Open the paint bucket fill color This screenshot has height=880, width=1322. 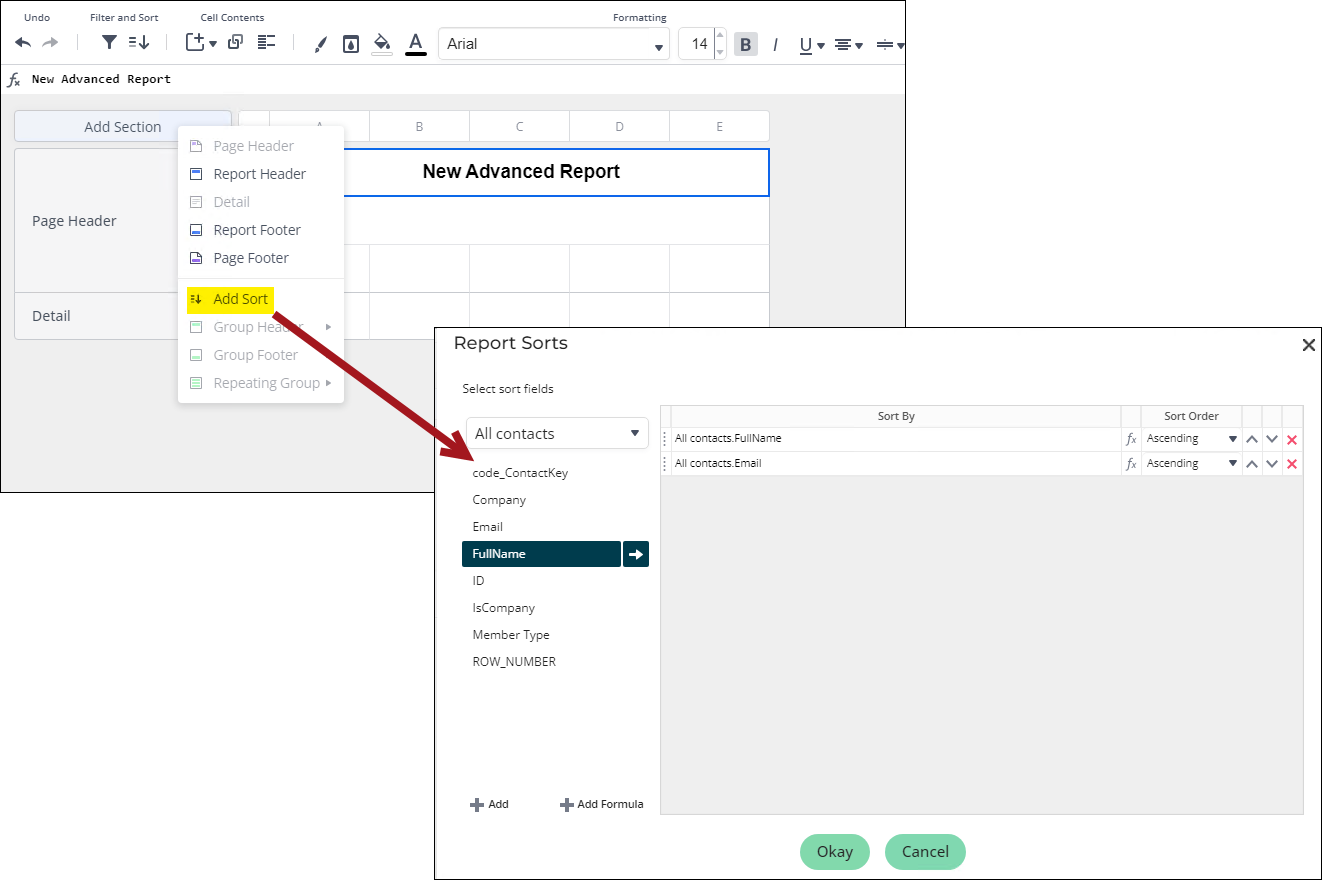(x=382, y=44)
